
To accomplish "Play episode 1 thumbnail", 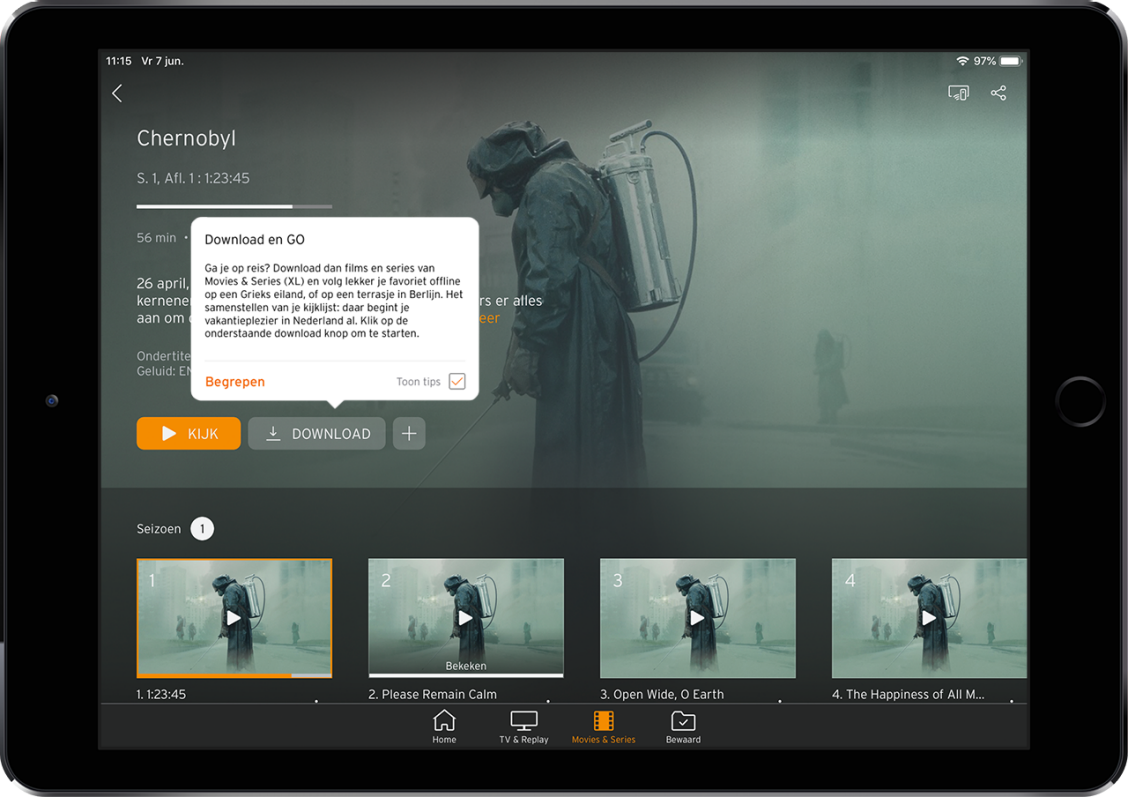I will pyautogui.click(x=235, y=618).
